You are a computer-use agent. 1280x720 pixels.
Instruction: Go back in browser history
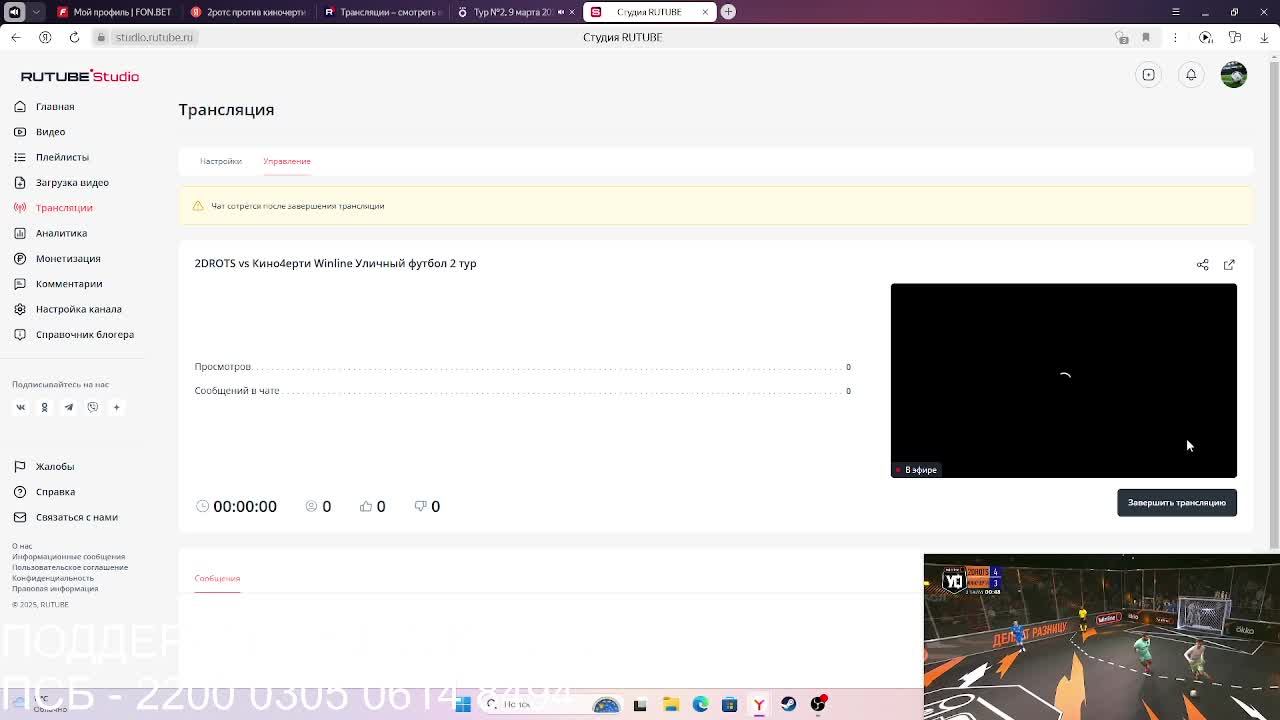click(x=15, y=37)
